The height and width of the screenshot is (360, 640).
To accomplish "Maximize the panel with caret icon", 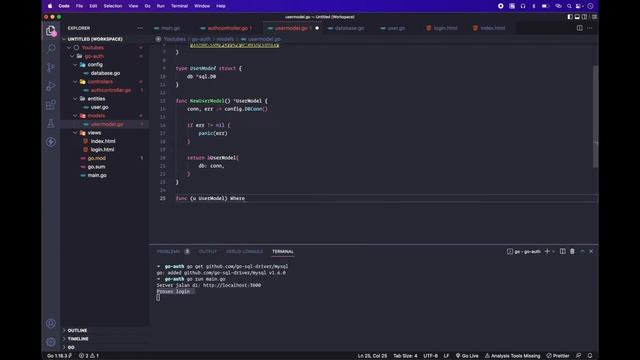I will tap(582, 251).
